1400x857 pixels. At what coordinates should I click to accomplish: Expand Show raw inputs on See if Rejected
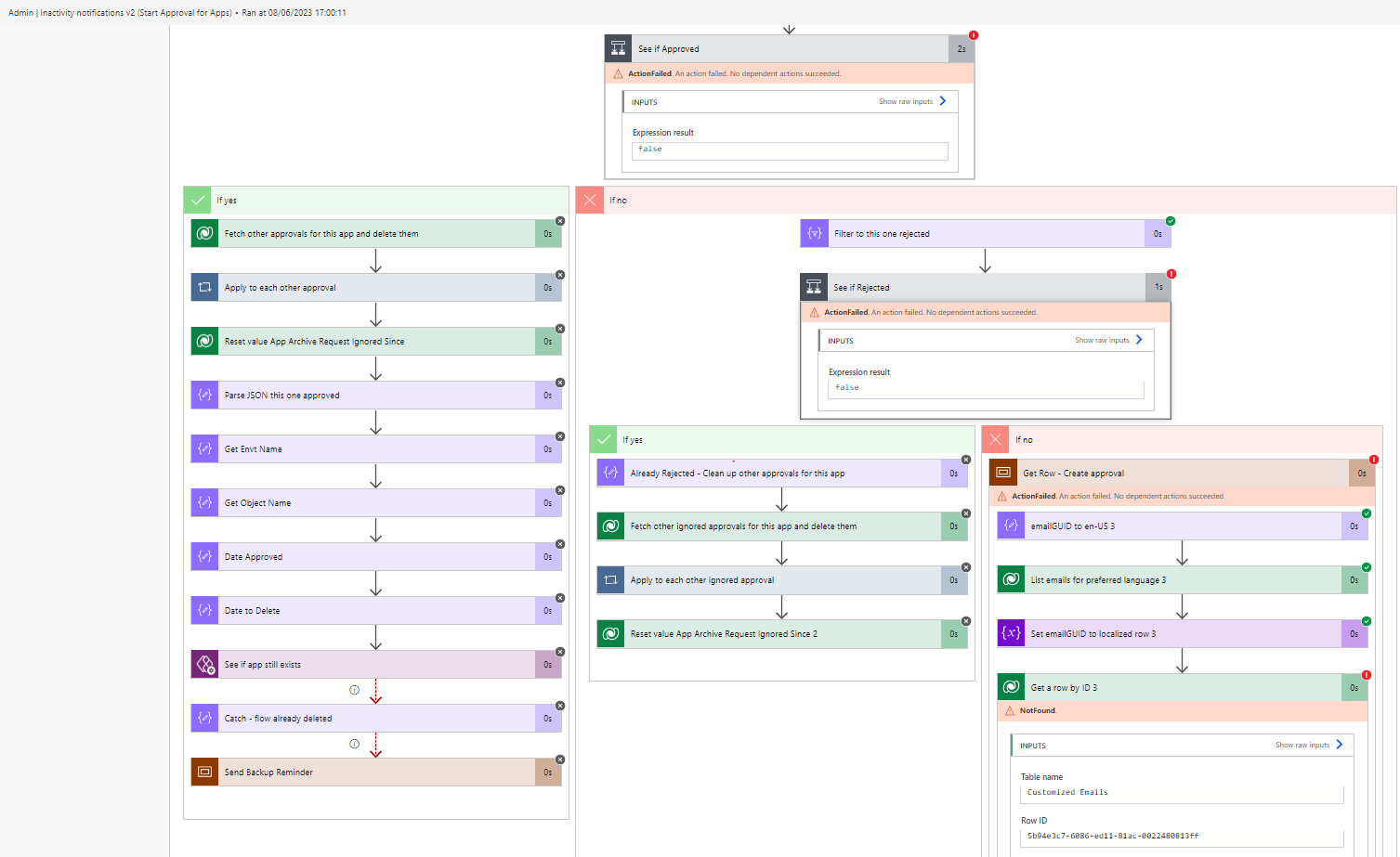click(1107, 340)
